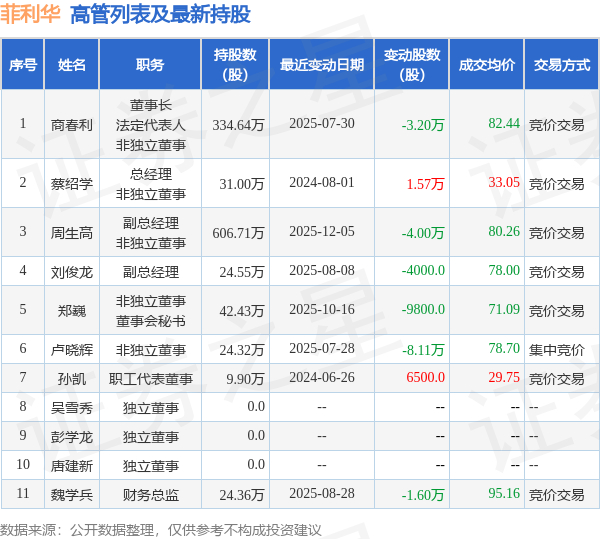Click the date 2025-07-28
600x539 pixels.
pyautogui.click(x=322, y=348)
